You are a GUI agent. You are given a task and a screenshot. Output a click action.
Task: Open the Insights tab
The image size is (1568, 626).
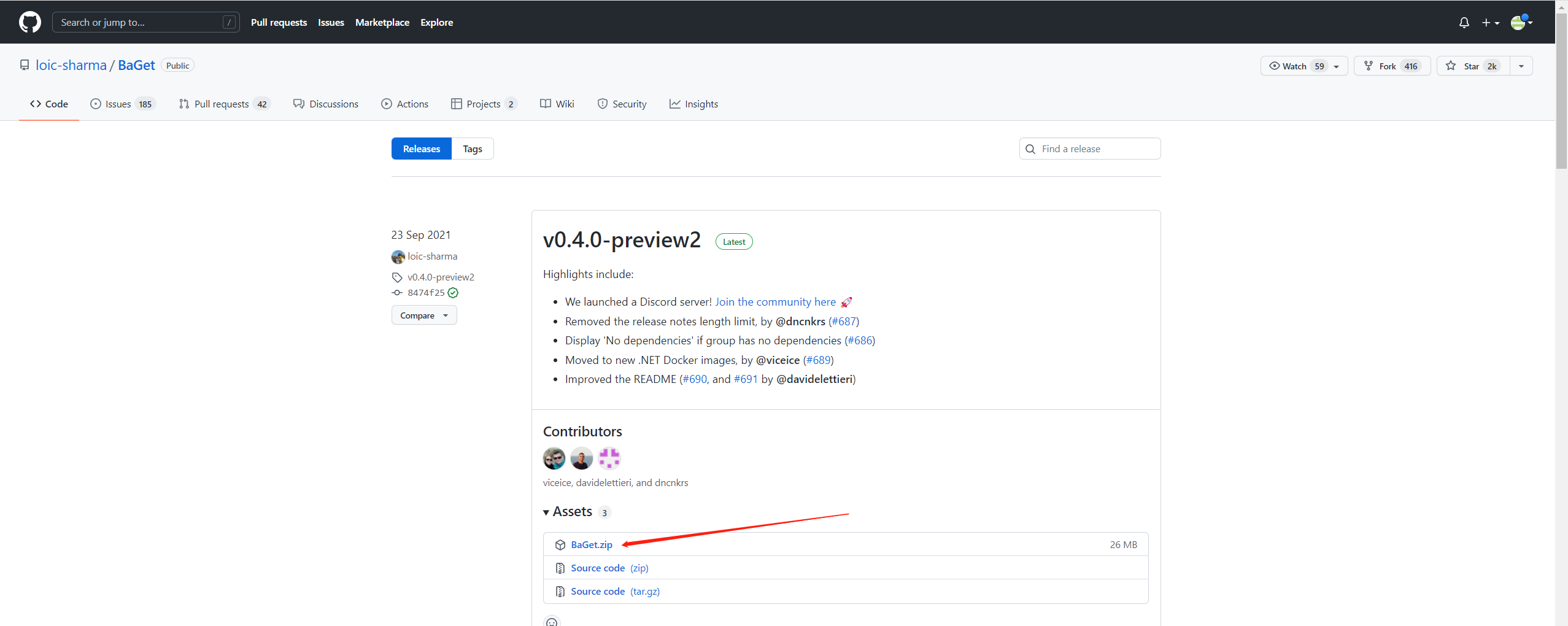[x=694, y=104]
